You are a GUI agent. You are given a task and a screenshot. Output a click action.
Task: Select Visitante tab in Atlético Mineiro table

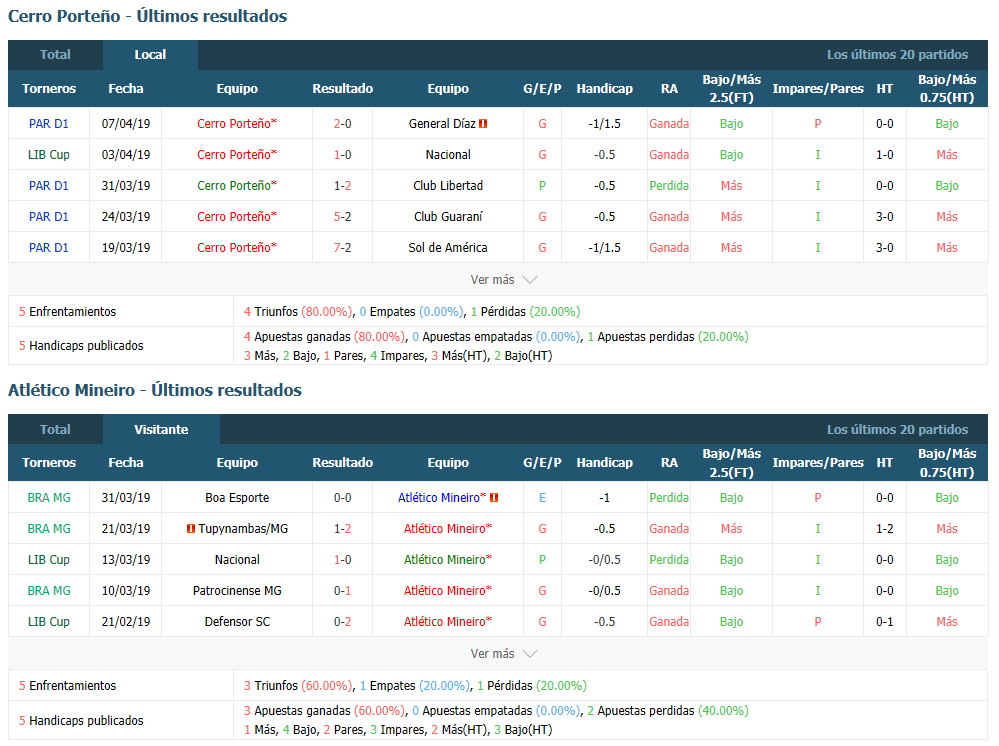[x=161, y=429]
